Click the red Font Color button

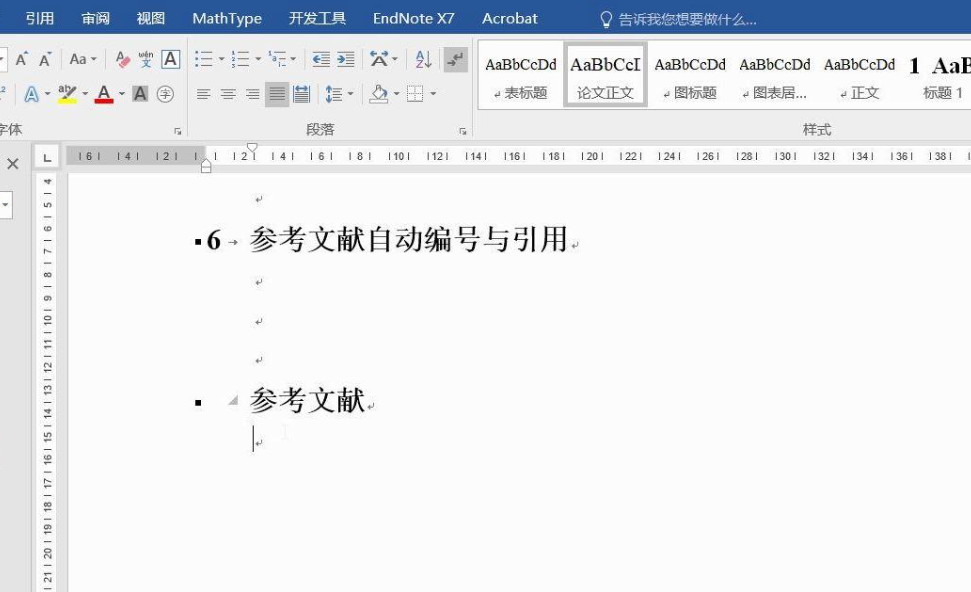(x=105, y=94)
